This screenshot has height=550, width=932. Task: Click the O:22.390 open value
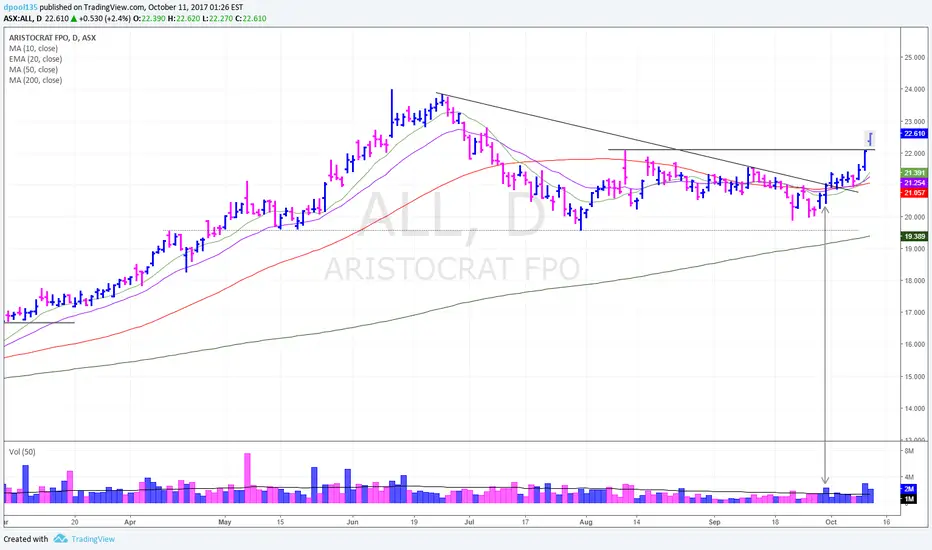coord(149,18)
